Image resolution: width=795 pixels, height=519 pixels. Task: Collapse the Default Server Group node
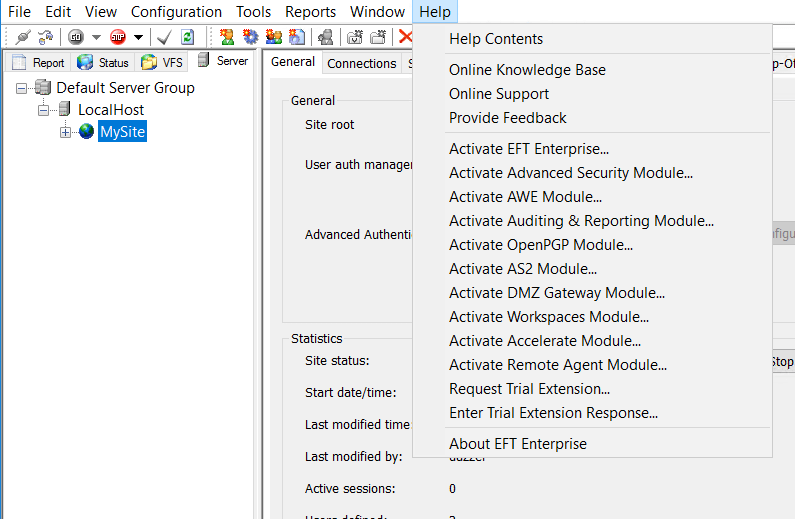(x=22, y=88)
